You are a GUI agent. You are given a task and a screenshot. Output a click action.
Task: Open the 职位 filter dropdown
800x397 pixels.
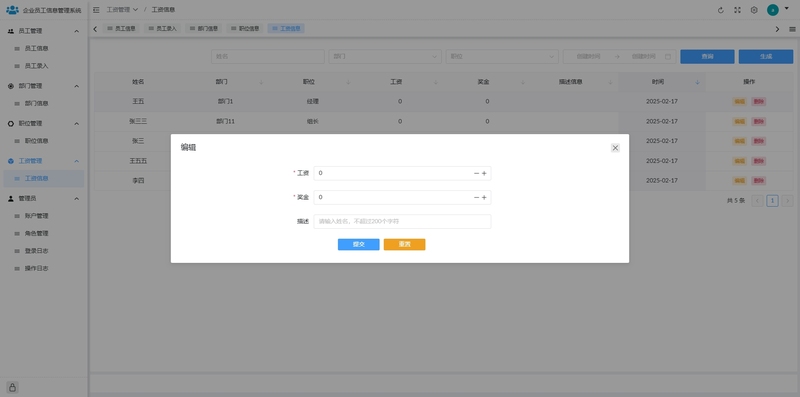[x=502, y=57]
